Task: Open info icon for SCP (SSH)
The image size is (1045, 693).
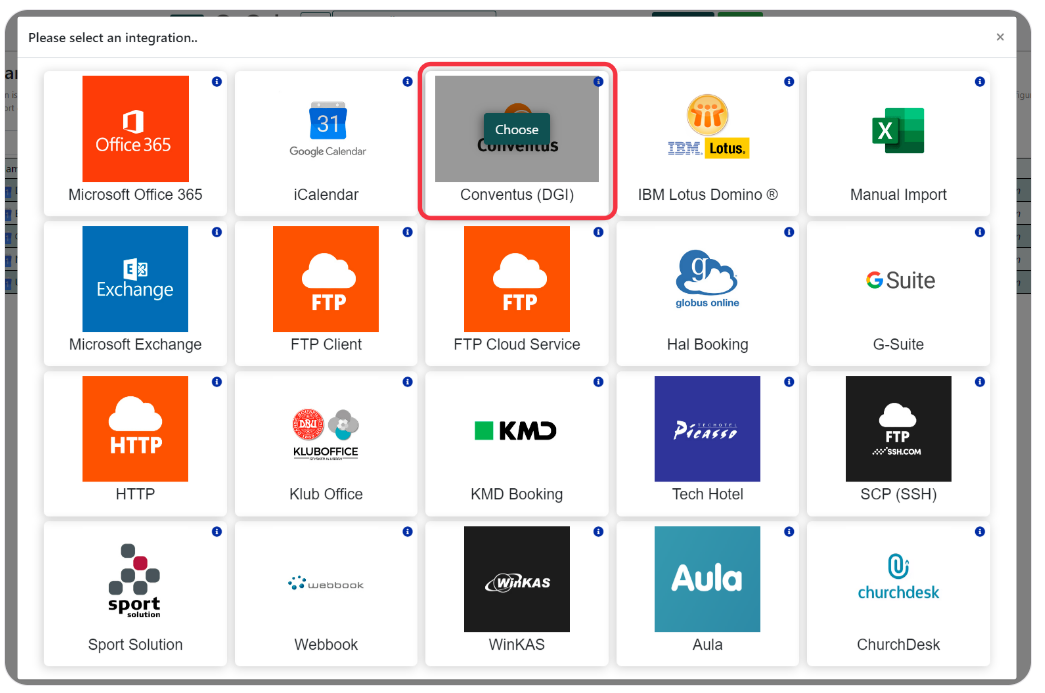Action: tap(980, 382)
